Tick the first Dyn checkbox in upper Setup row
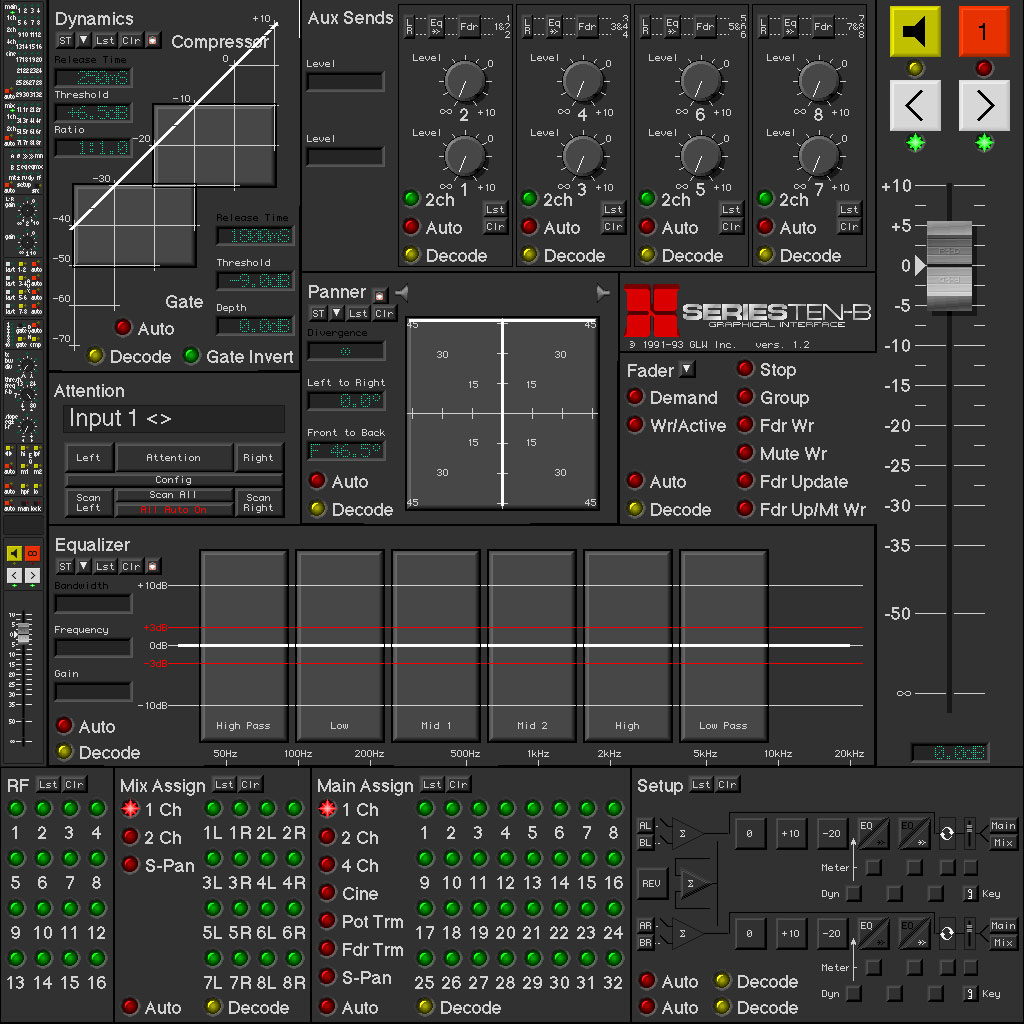The height and width of the screenshot is (1024, 1024). point(854,893)
